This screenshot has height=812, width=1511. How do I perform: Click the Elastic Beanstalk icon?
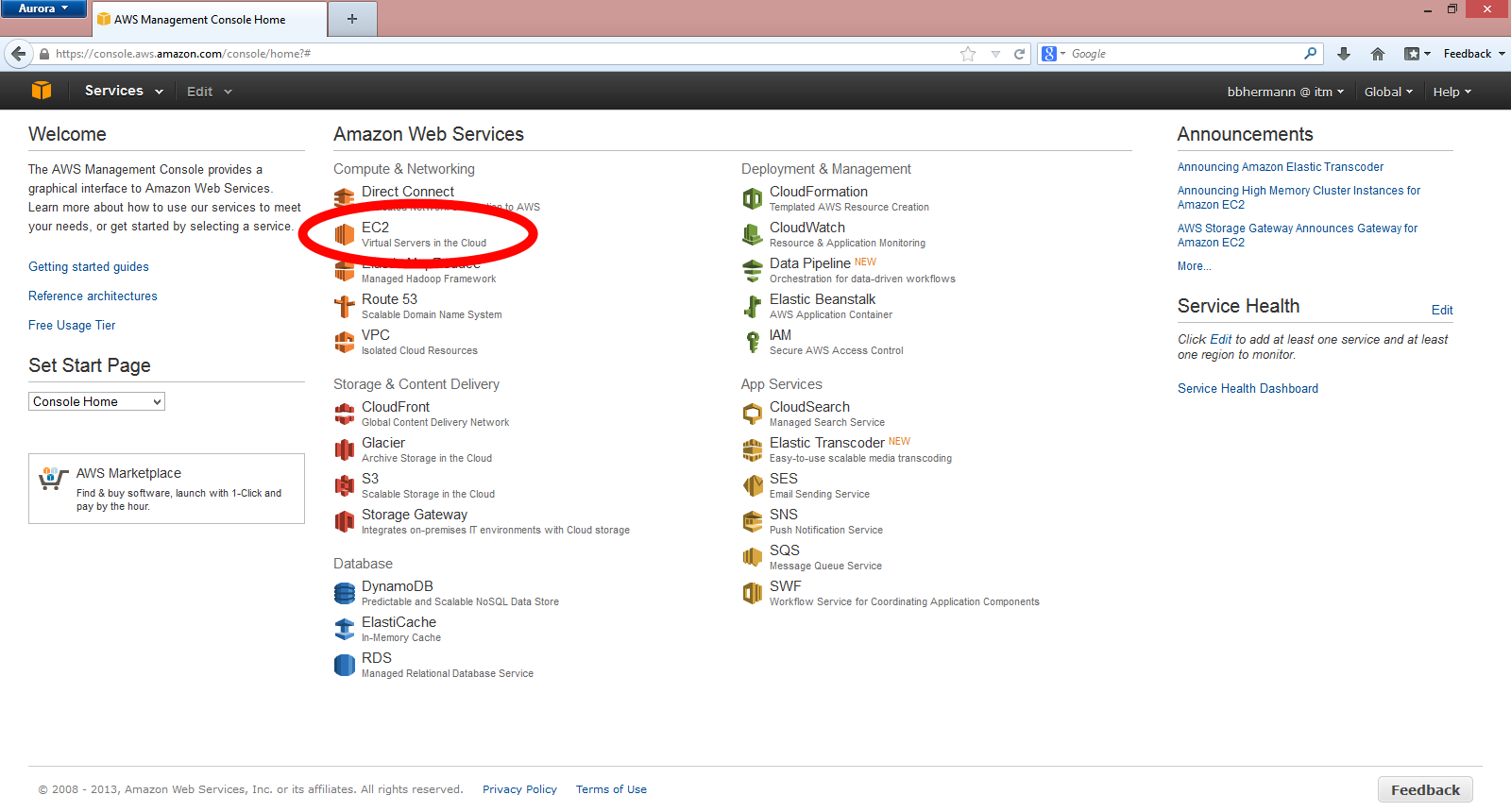[753, 306]
